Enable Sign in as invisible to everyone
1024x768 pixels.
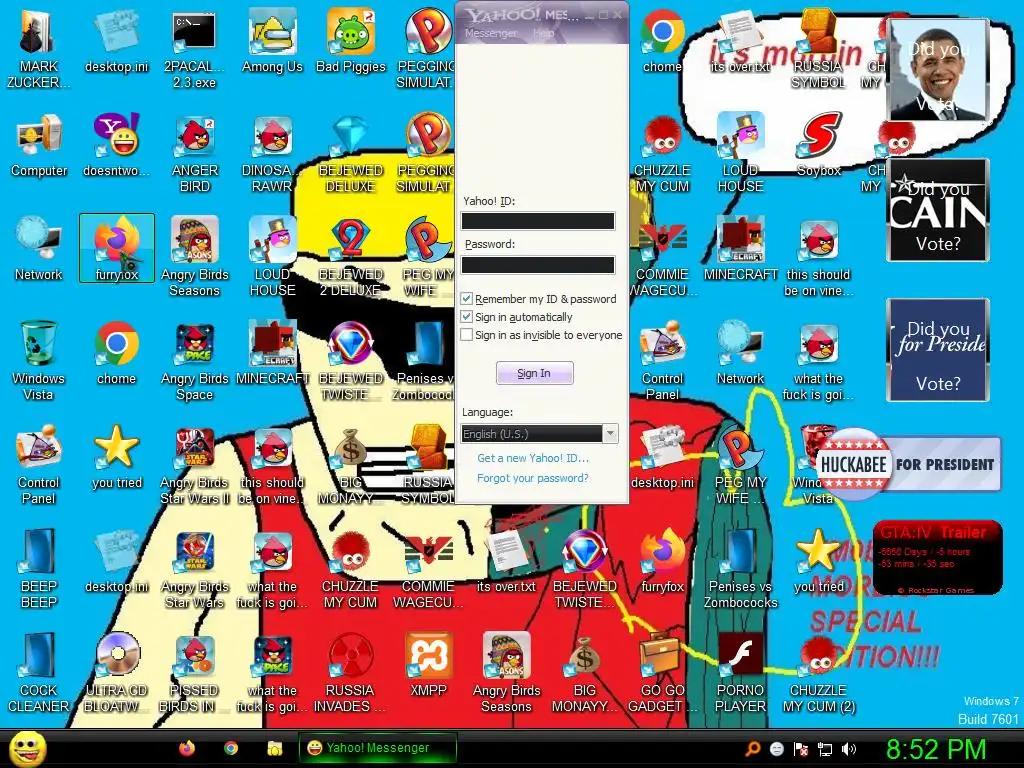pyautogui.click(x=466, y=335)
